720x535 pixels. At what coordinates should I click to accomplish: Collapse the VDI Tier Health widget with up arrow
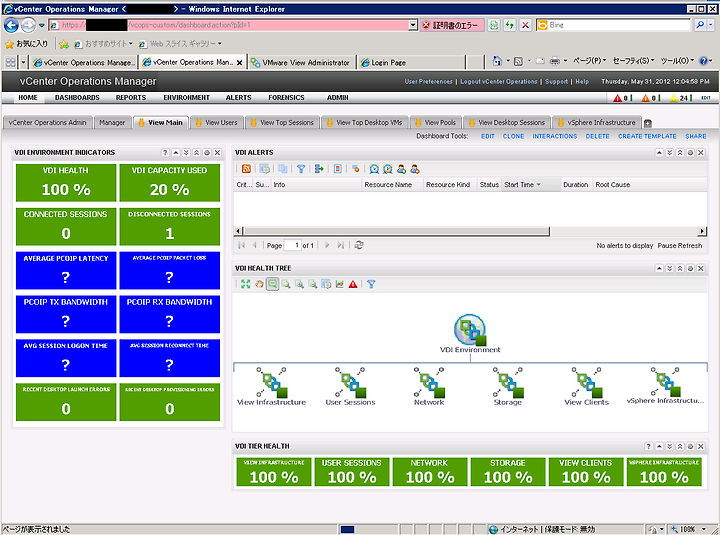point(659,446)
